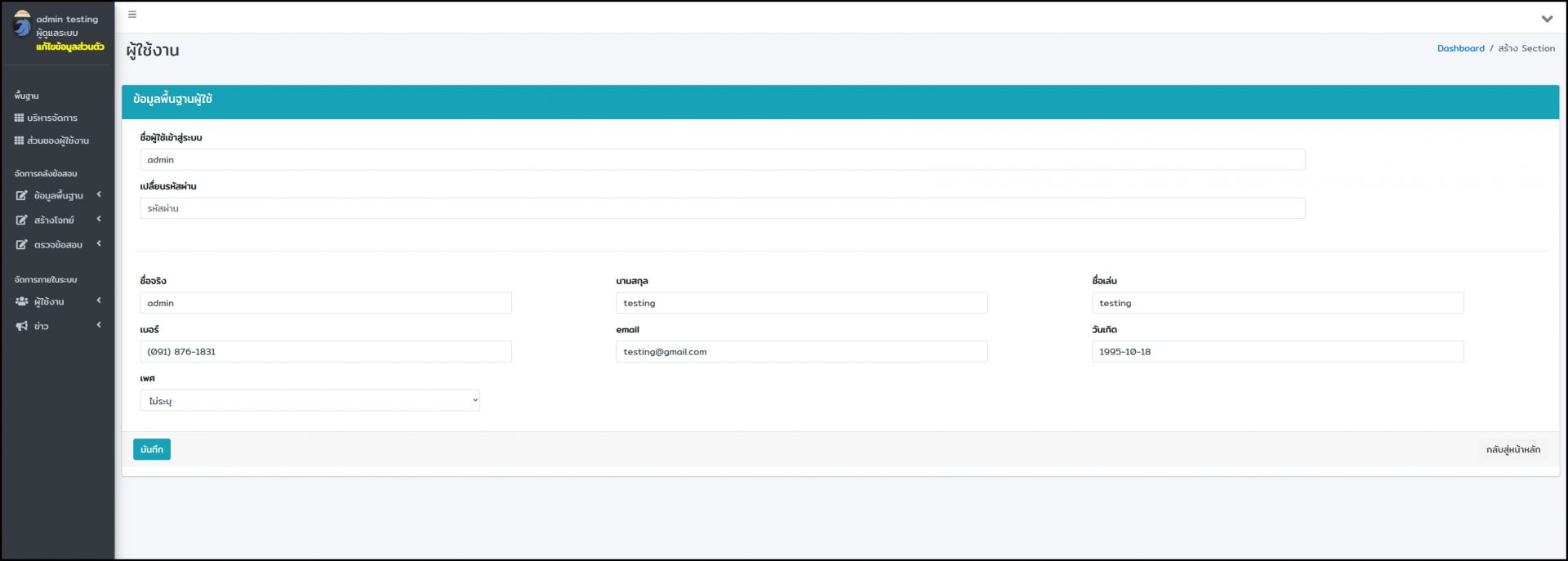
Task: Click the hamburger menu toggle icon
Action: click(132, 15)
